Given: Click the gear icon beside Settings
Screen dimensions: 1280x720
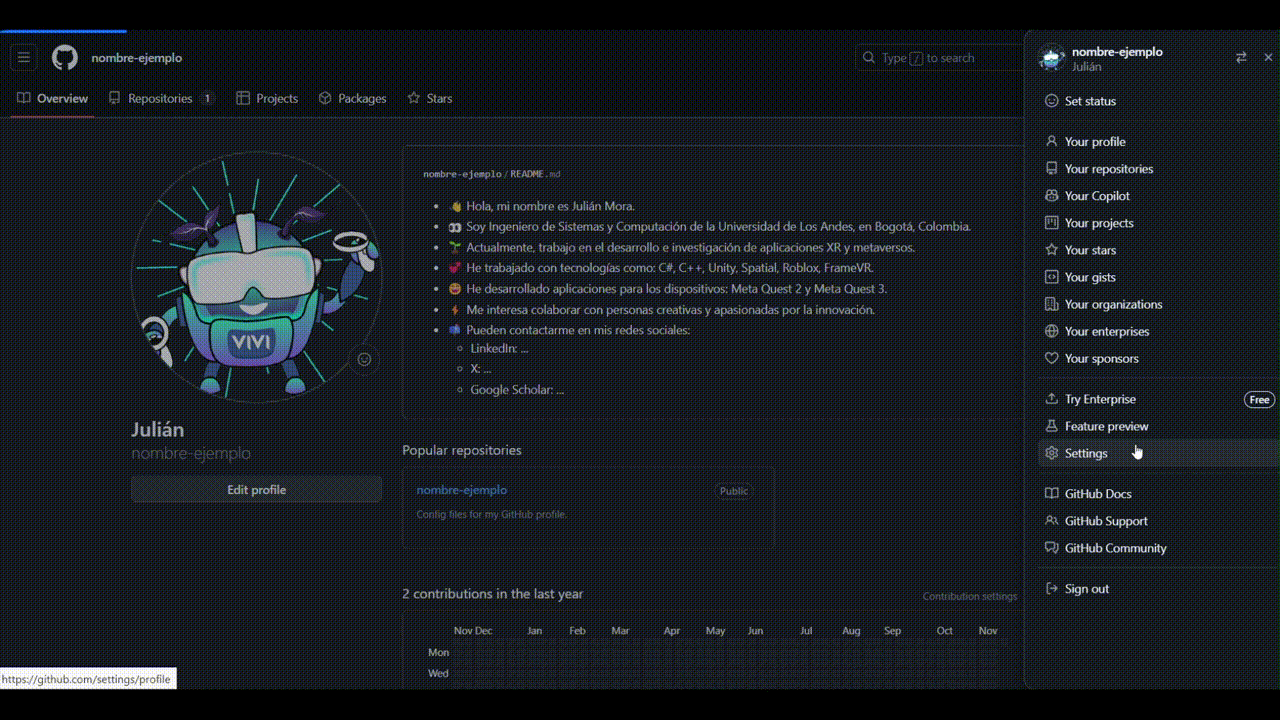Looking at the screenshot, I should pos(1051,453).
